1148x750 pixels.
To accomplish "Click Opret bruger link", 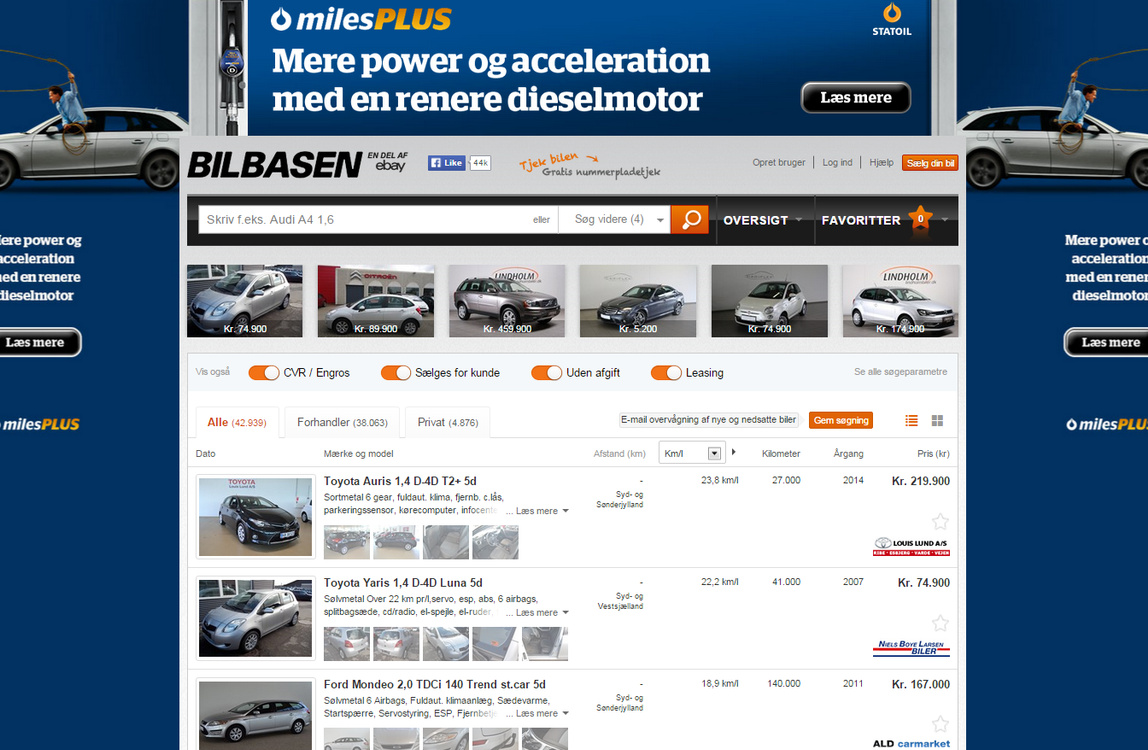I will pyautogui.click(x=778, y=163).
